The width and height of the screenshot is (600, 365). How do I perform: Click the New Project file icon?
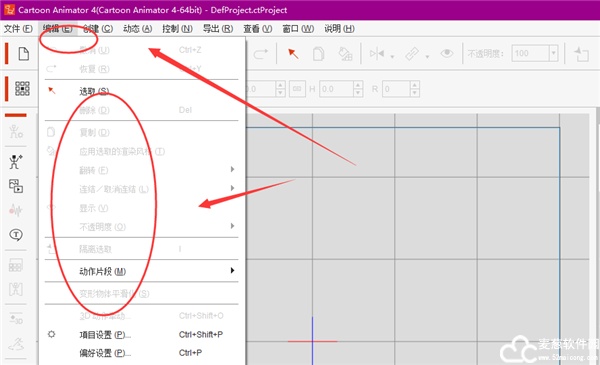pyautogui.click(x=24, y=54)
